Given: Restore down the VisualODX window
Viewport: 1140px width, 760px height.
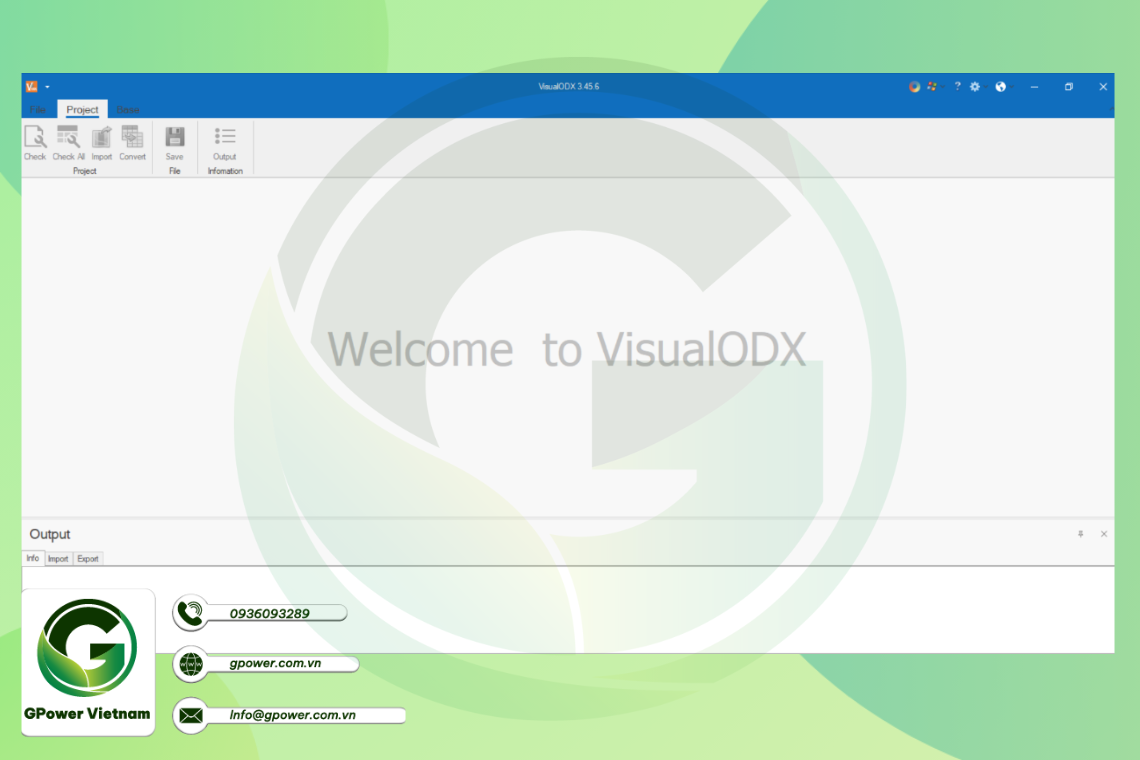Looking at the screenshot, I should [1069, 87].
